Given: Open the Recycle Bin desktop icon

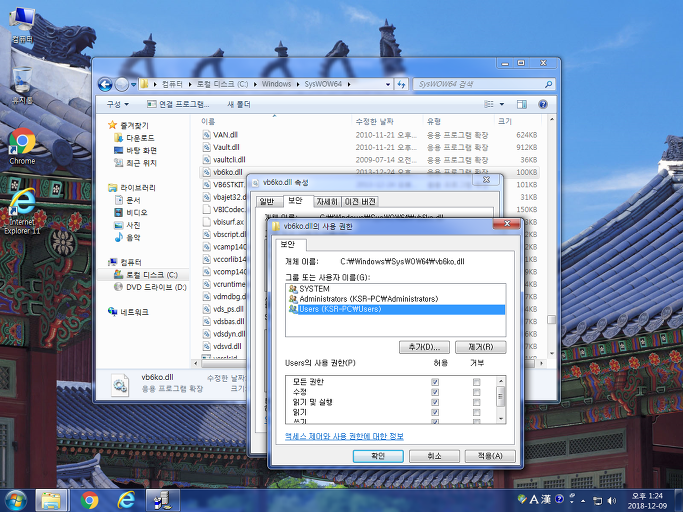Looking at the screenshot, I should [22, 85].
